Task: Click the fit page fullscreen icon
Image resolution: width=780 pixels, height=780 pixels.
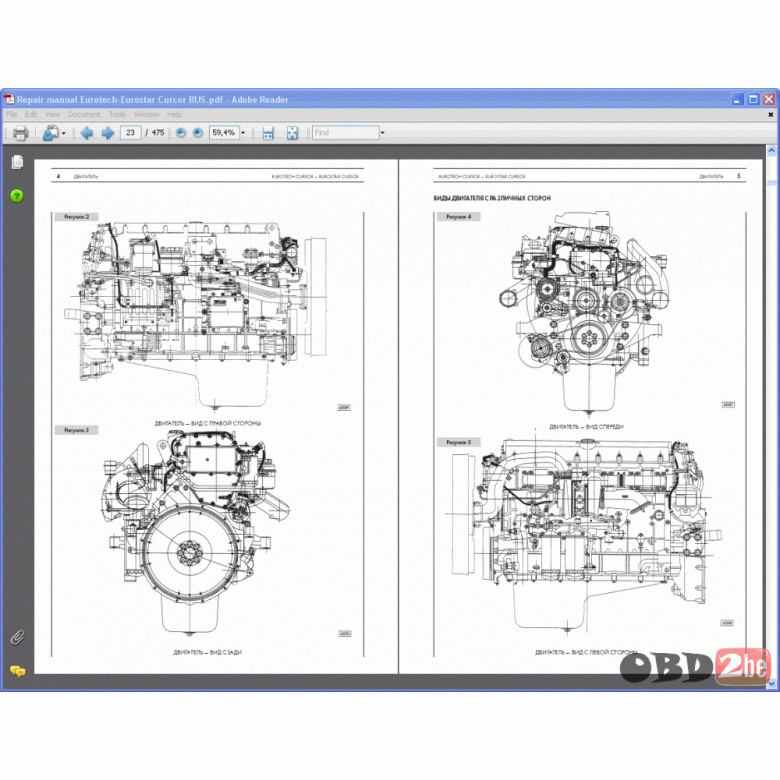Action: click(292, 133)
